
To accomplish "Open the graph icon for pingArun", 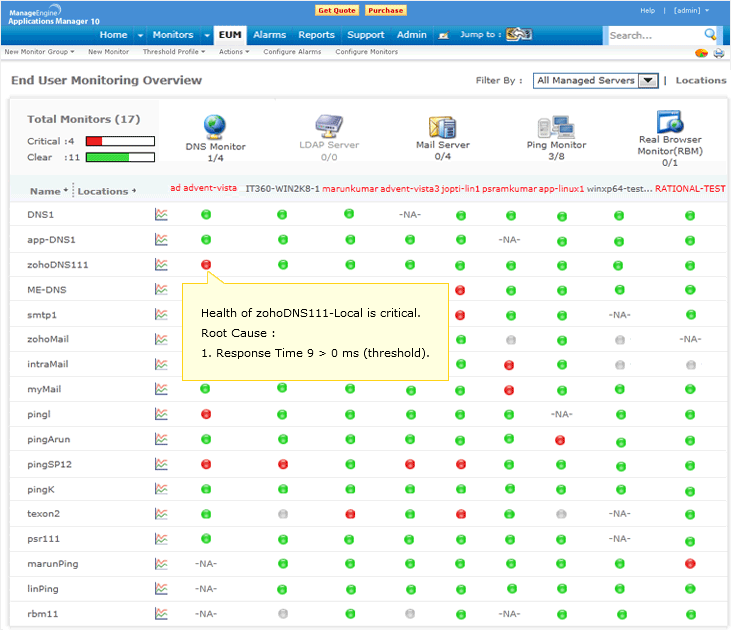I will tap(161, 439).
